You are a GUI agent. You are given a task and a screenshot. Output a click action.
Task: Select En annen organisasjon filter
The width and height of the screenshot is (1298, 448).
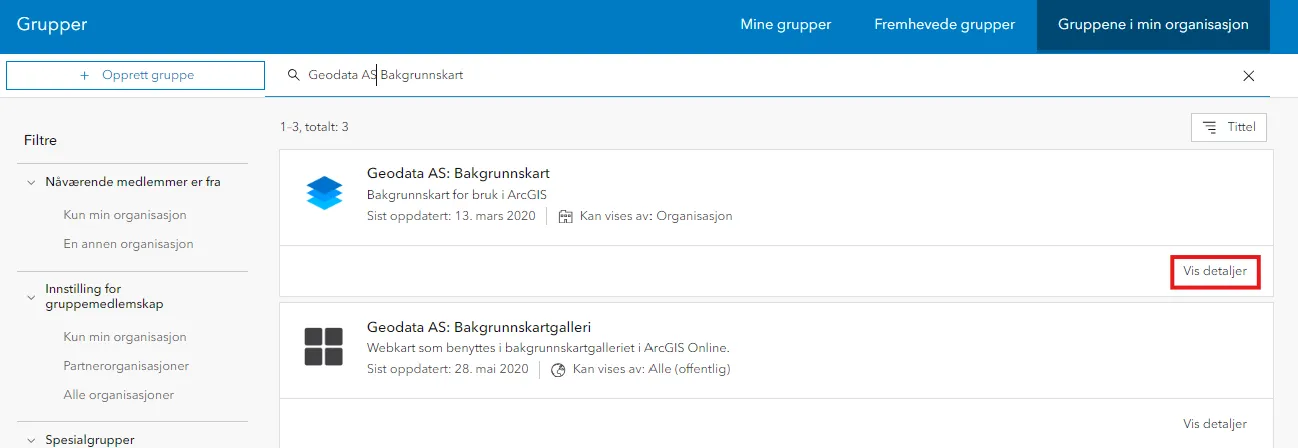128,244
